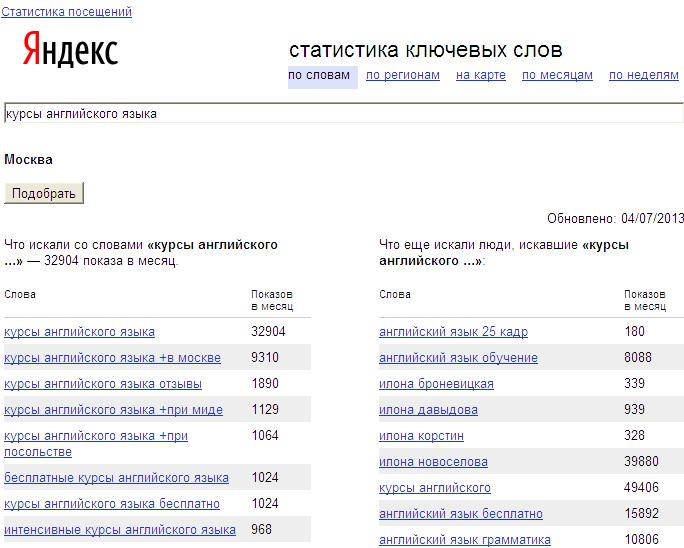Click the Обновлено: 04/07/2013 date text
The image size is (684, 548).
tap(615, 218)
